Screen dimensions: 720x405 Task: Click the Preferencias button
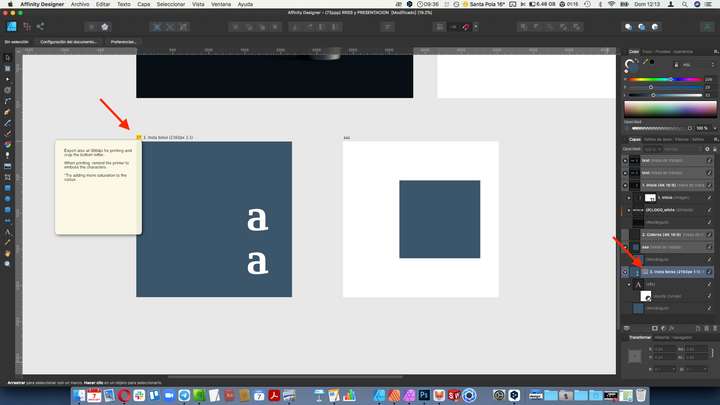tap(123, 42)
